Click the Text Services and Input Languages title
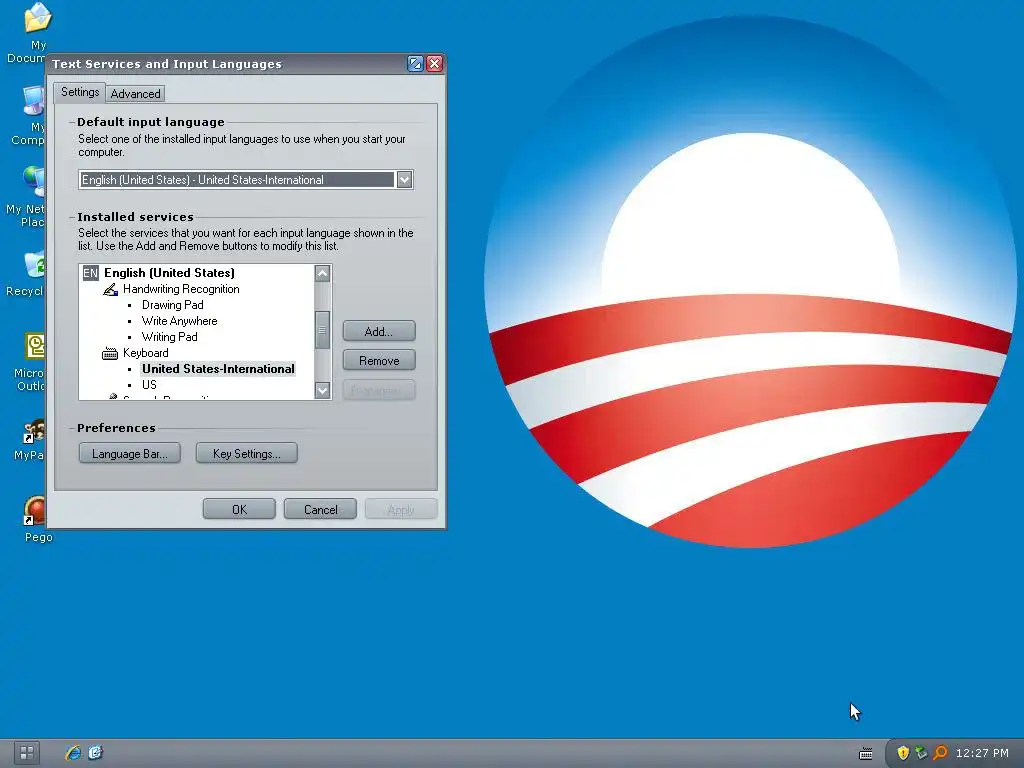 (167, 64)
